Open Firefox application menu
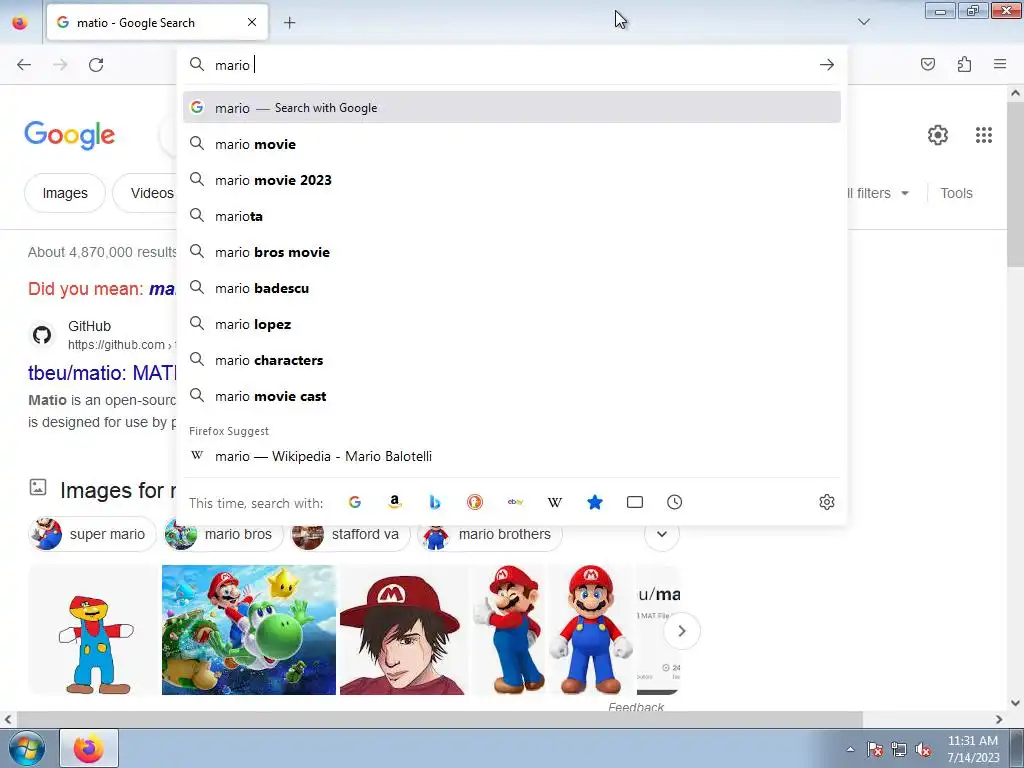Viewport: 1024px width, 768px height. [1000, 64]
